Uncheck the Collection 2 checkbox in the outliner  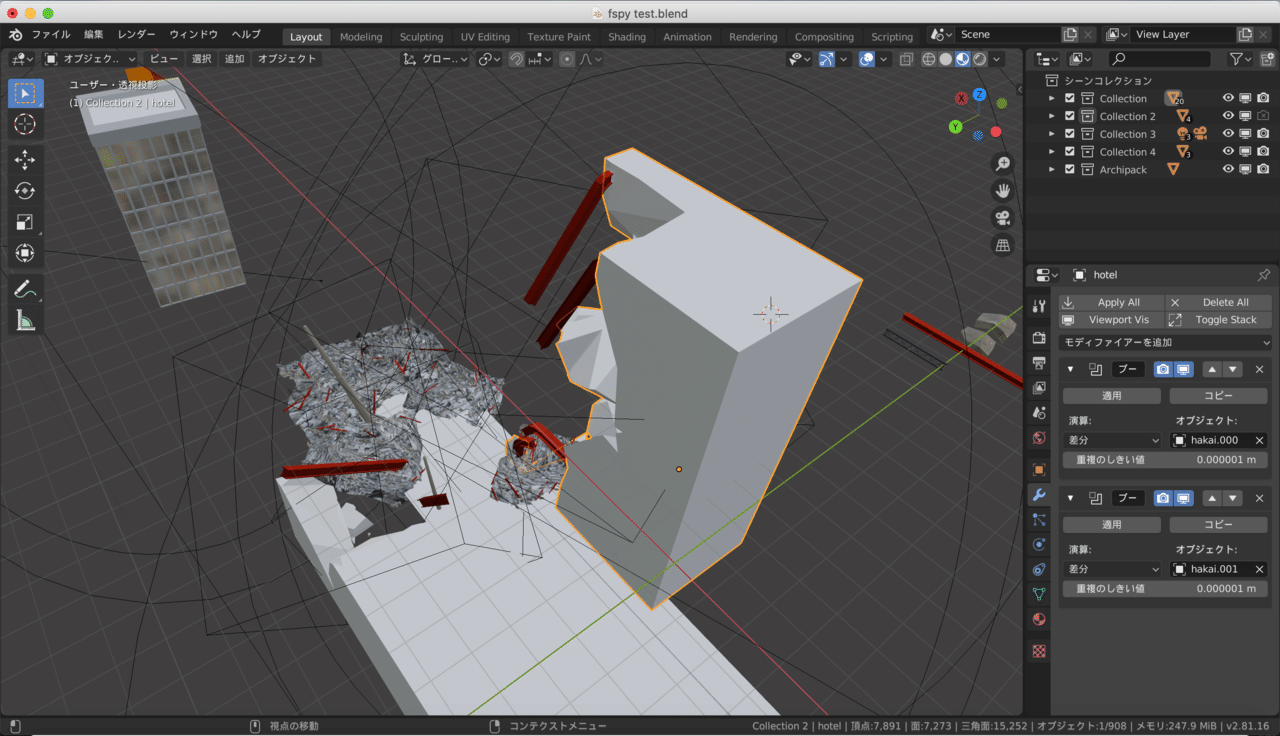pos(1070,116)
